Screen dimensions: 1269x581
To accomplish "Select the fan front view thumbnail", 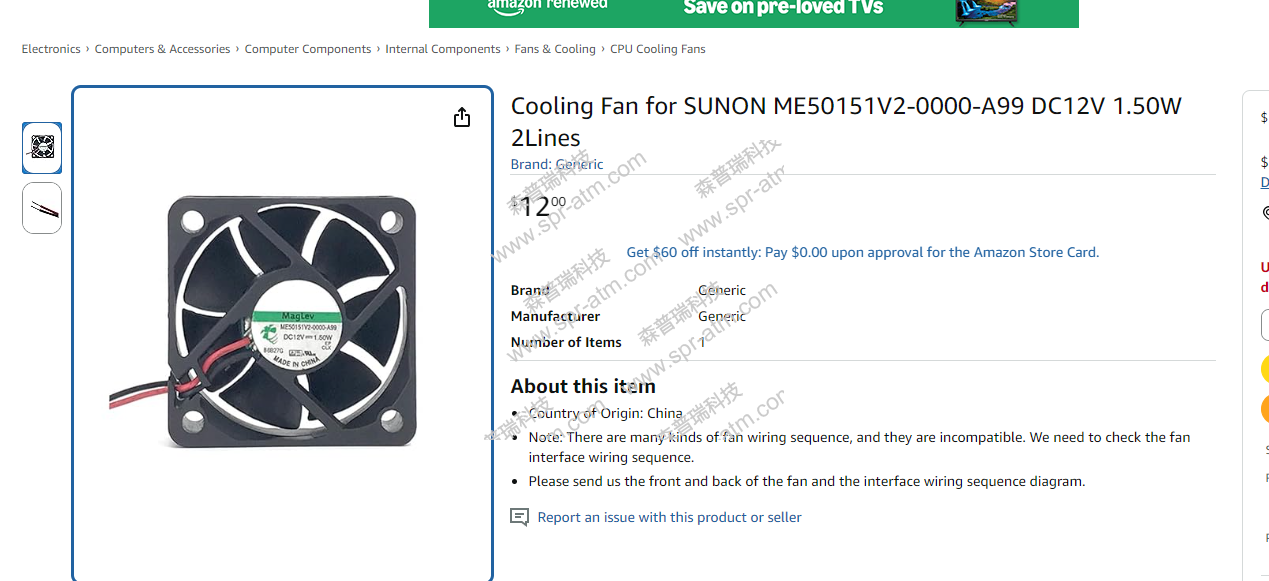I will pyautogui.click(x=42, y=148).
